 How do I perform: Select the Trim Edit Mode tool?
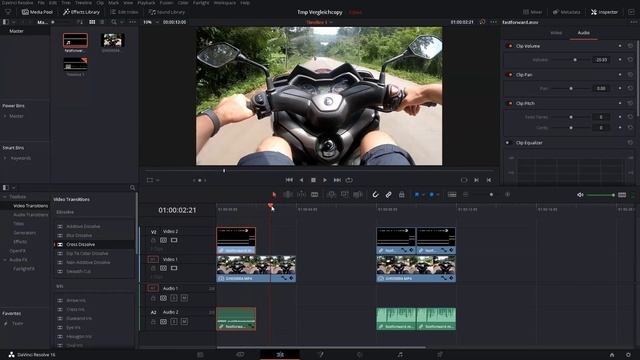pos(288,195)
